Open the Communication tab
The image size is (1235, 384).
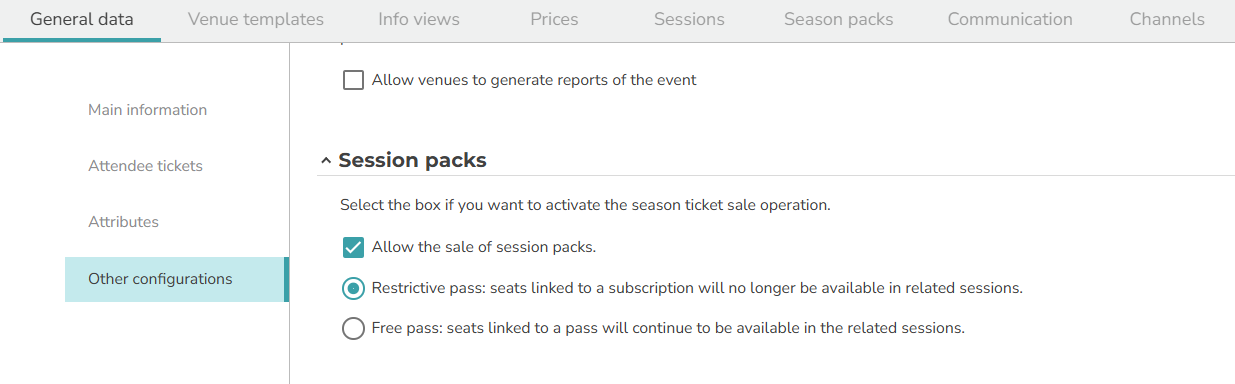pyautogui.click(x=1010, y=20)
